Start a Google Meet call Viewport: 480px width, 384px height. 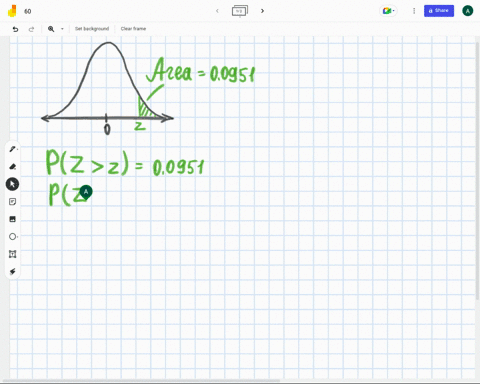[388, 11]
